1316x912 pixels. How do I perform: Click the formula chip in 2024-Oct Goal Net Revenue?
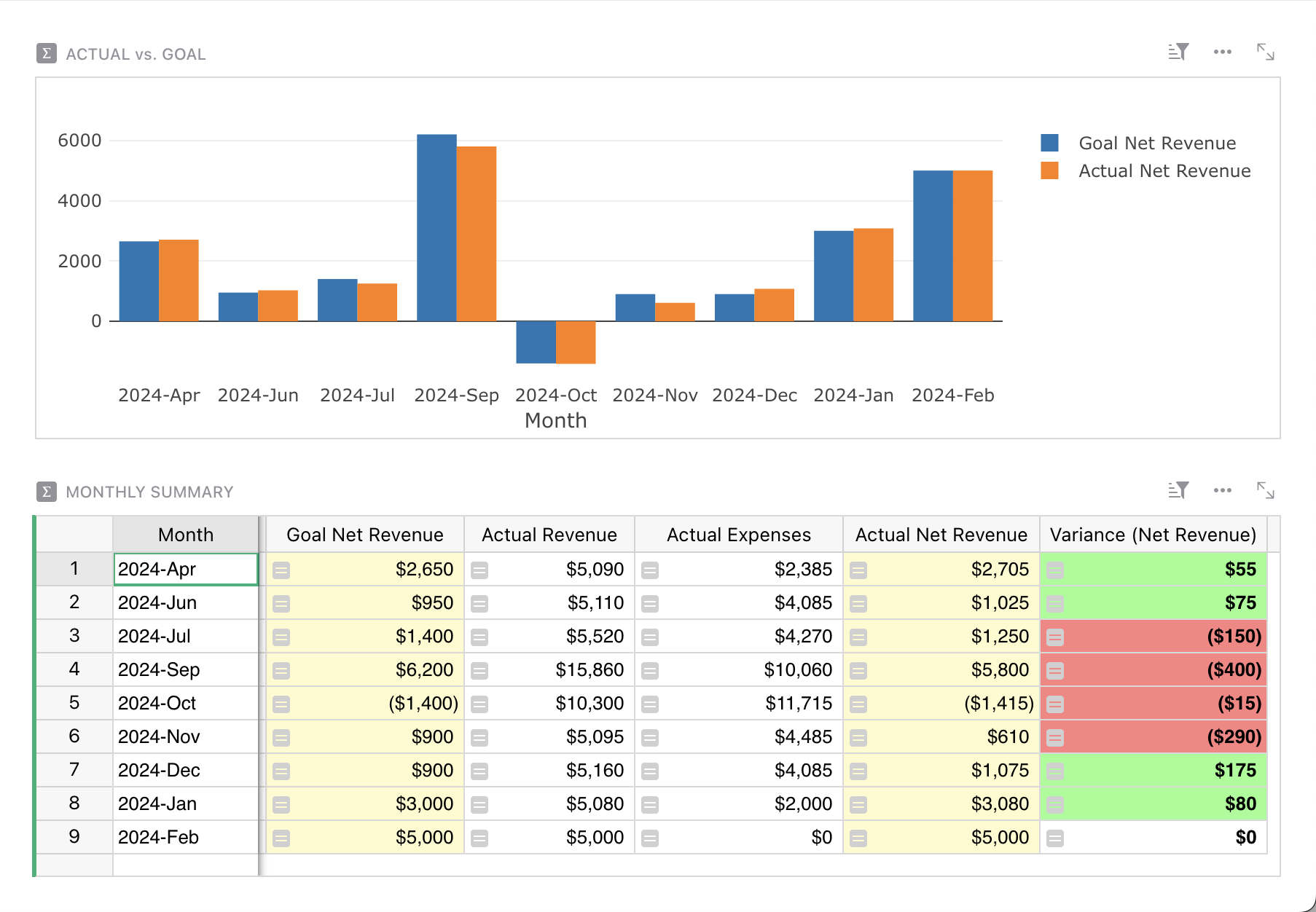(281, 703)
